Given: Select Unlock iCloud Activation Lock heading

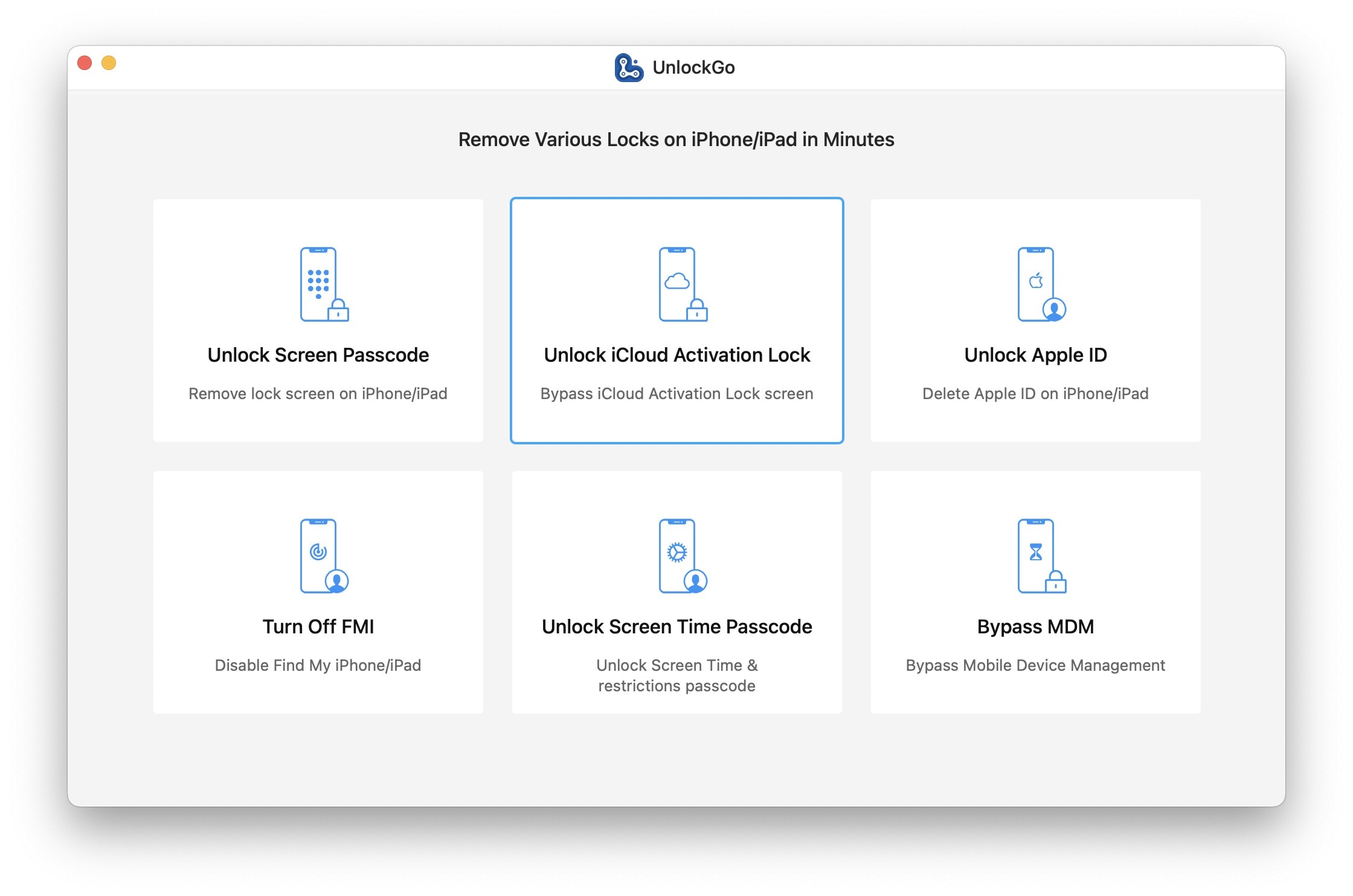Looking at the screenshot, I should 676,355.
